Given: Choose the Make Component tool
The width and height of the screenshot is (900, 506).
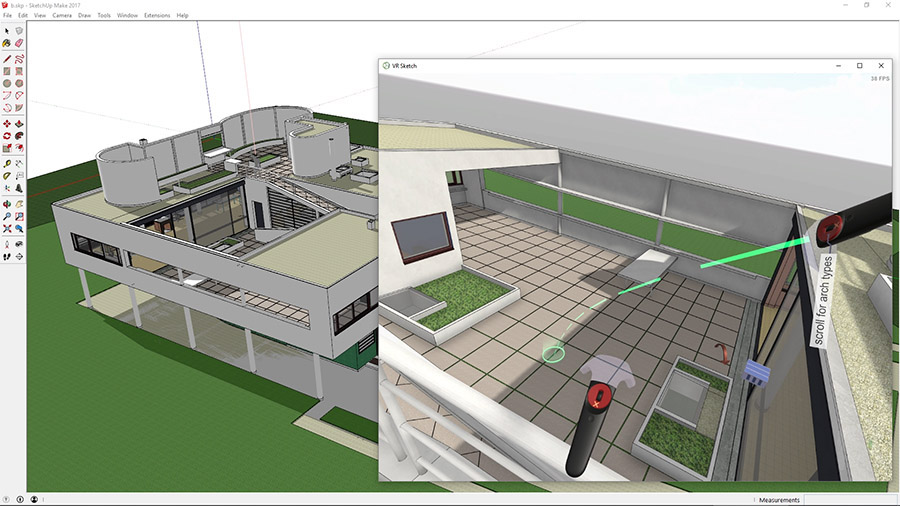Looking at the screenshot, I should (x=19, y=31).
